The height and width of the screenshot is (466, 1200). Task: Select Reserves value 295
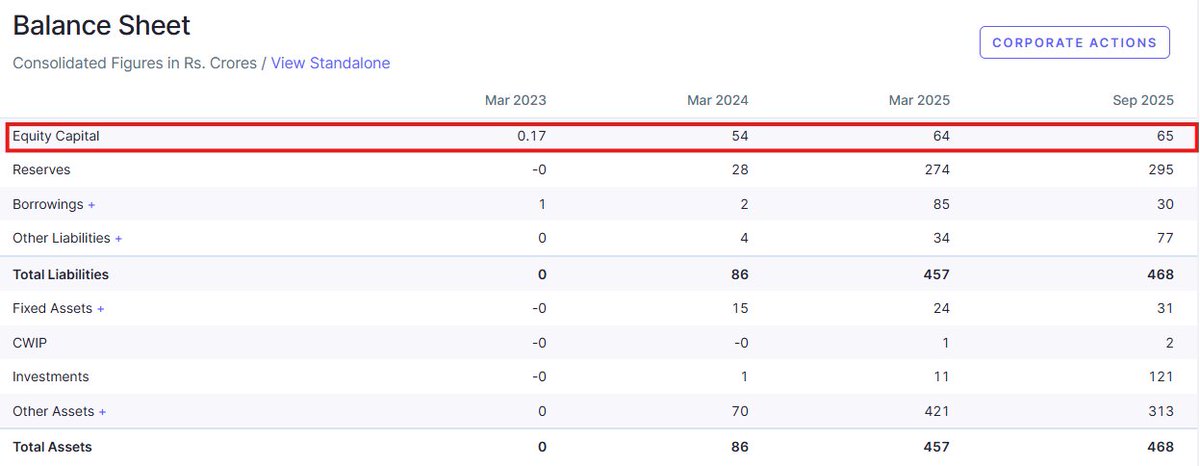click(x=1161, y=170)
